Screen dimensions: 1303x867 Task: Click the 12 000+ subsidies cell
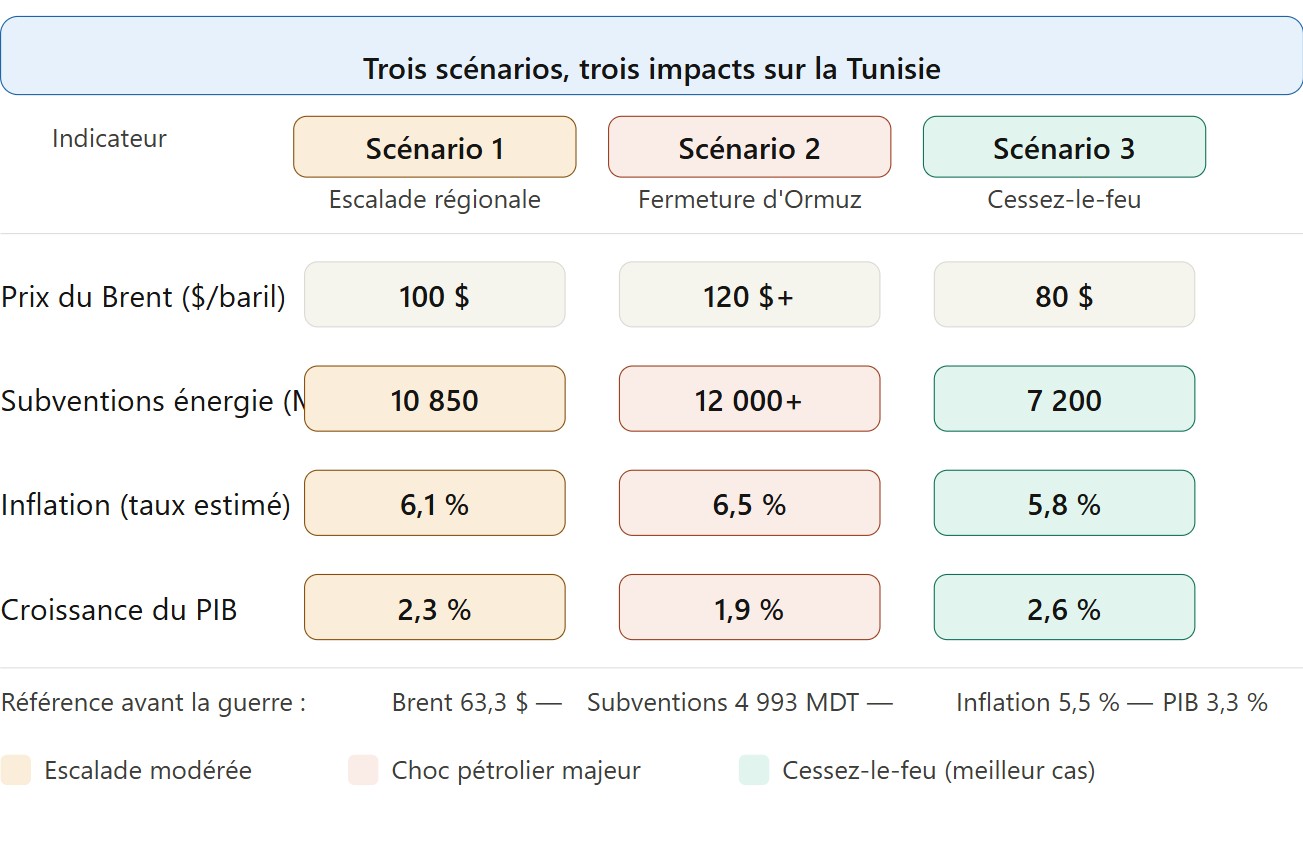pos(749,399)
